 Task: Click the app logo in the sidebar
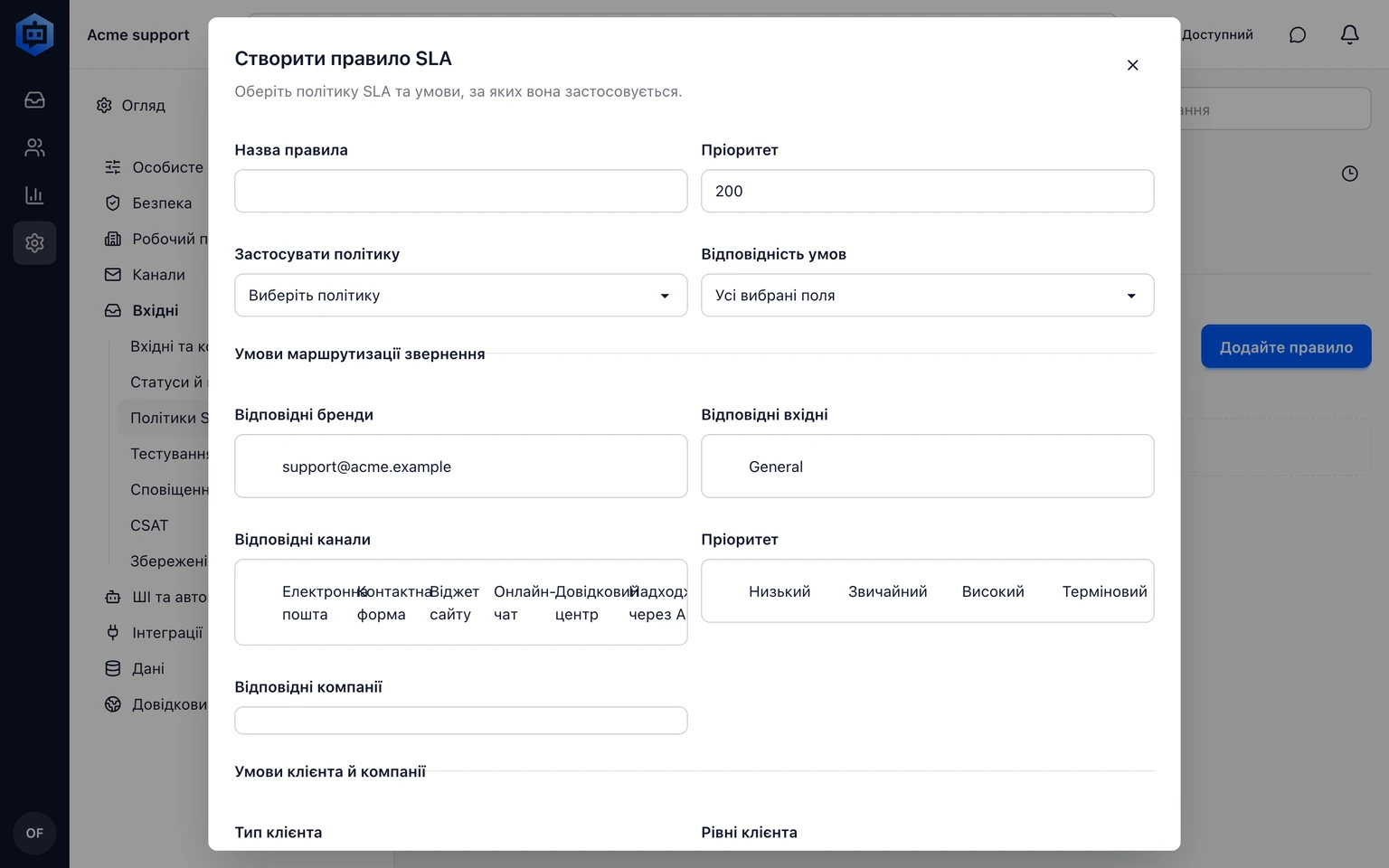34,34
